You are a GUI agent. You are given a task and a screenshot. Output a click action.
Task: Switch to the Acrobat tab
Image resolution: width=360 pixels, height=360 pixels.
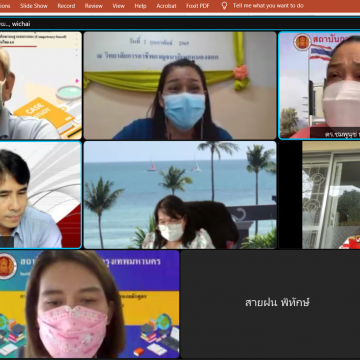coord(166,6)
